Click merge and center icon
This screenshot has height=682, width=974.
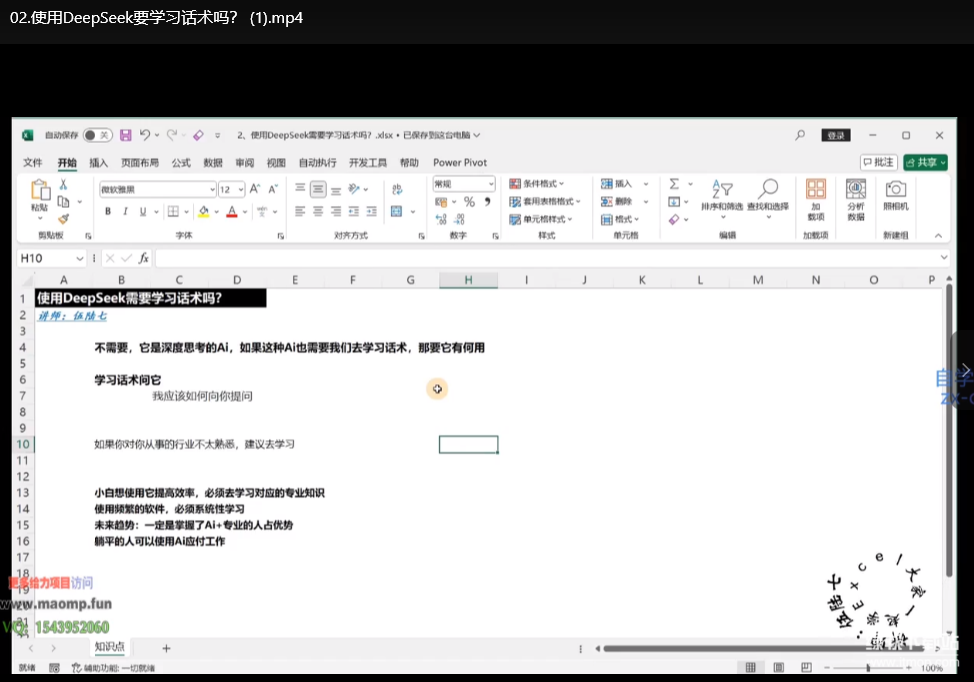pyautogui.click(x=397, y=212)
